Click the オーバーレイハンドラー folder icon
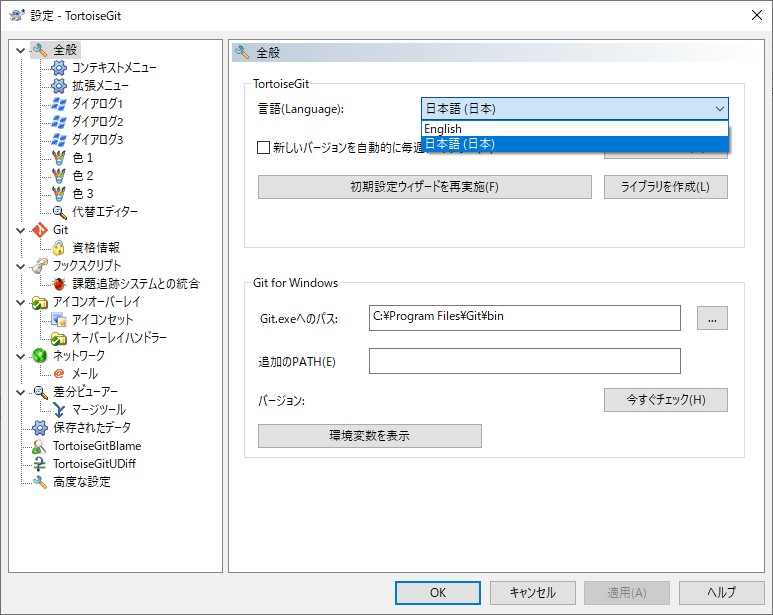The height and width of the screenshot is (615, 773). (59, 338)
